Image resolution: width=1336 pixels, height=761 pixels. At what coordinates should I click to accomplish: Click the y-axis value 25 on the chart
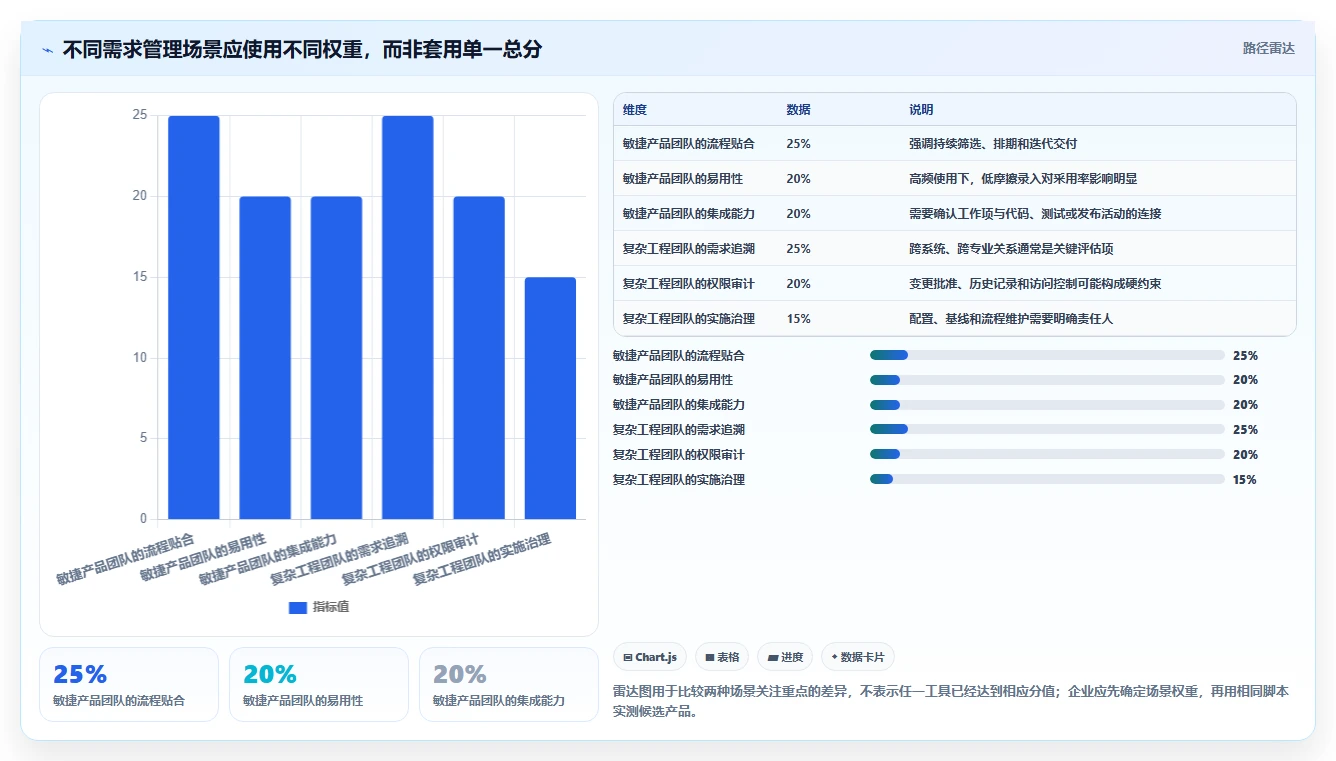pyautogui.click(x=140, y=116)
